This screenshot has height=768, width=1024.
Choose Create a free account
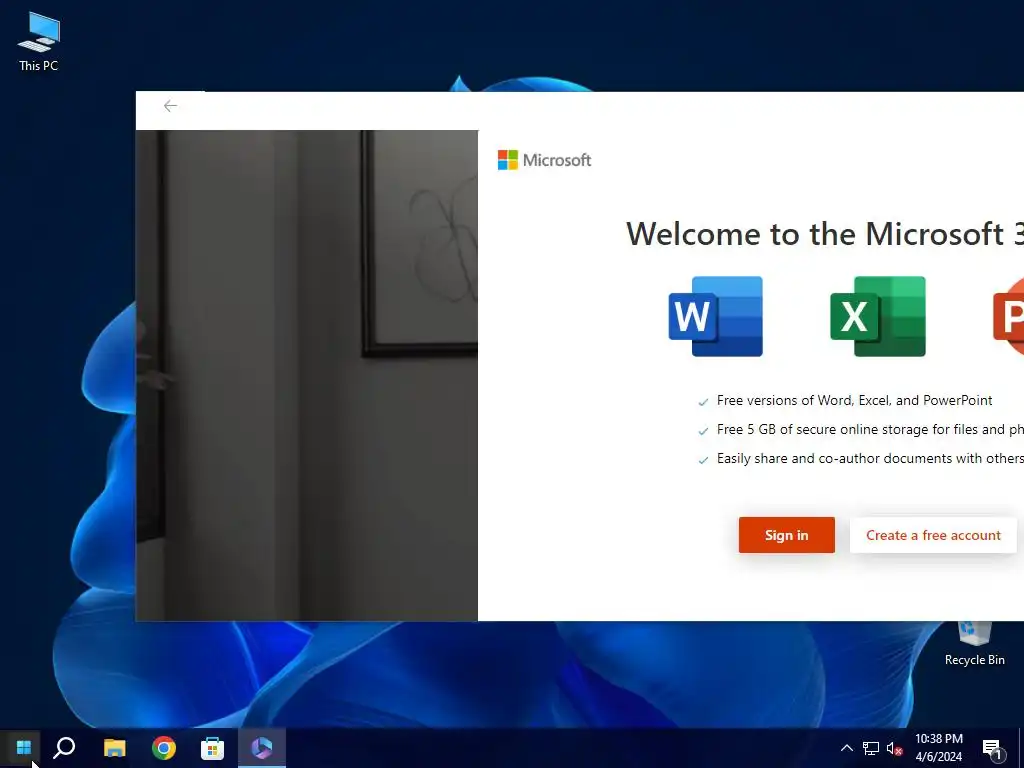(x=933, y=535)
